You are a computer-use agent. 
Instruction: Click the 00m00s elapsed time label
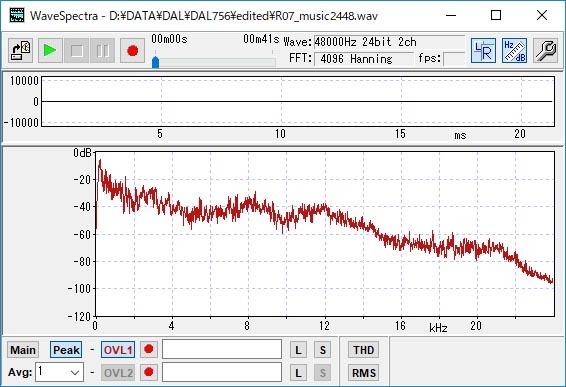pyautogui.click(x=169, y=39)
